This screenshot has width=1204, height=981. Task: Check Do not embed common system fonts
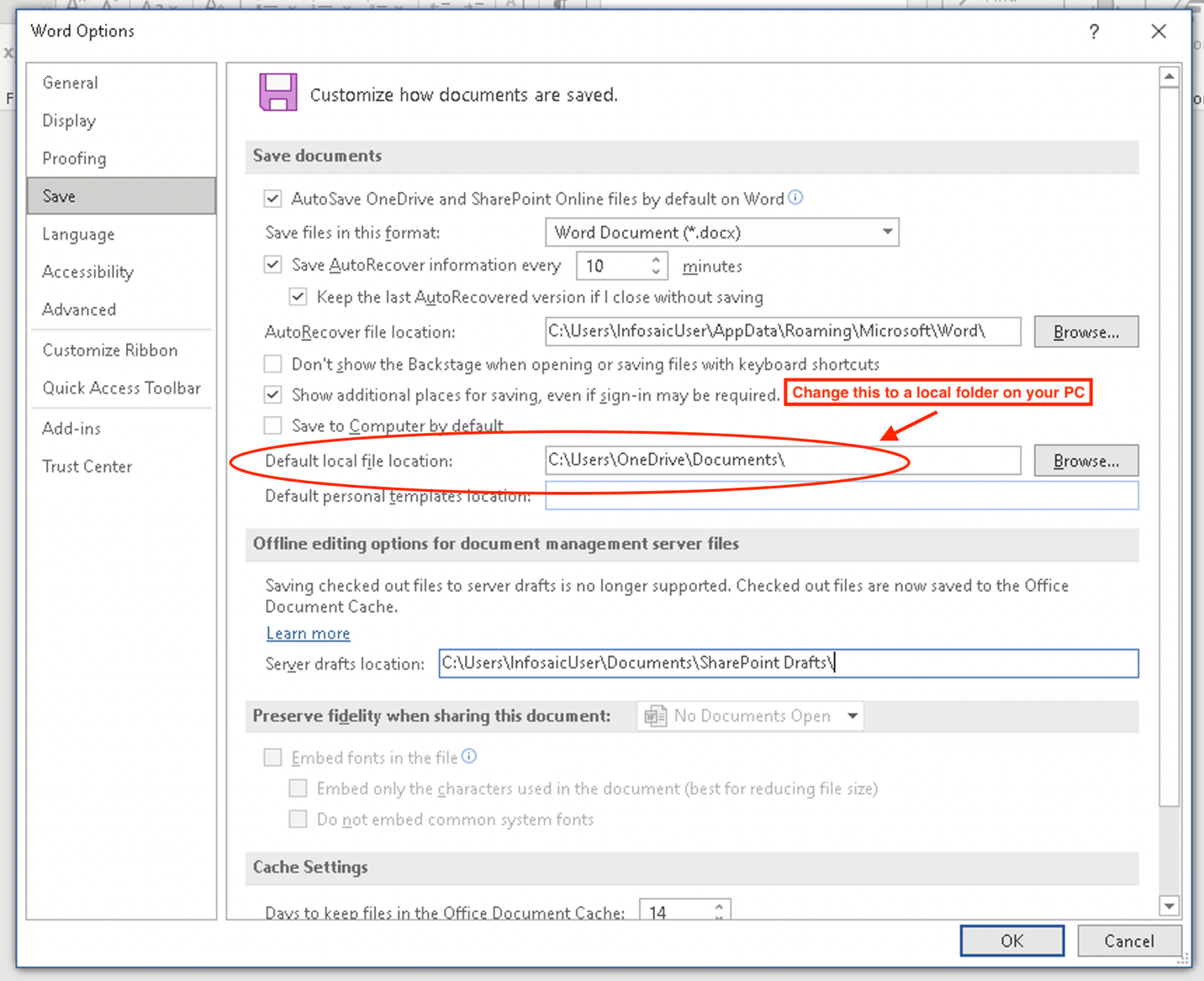pyautogui.click(x=298, y=819)
